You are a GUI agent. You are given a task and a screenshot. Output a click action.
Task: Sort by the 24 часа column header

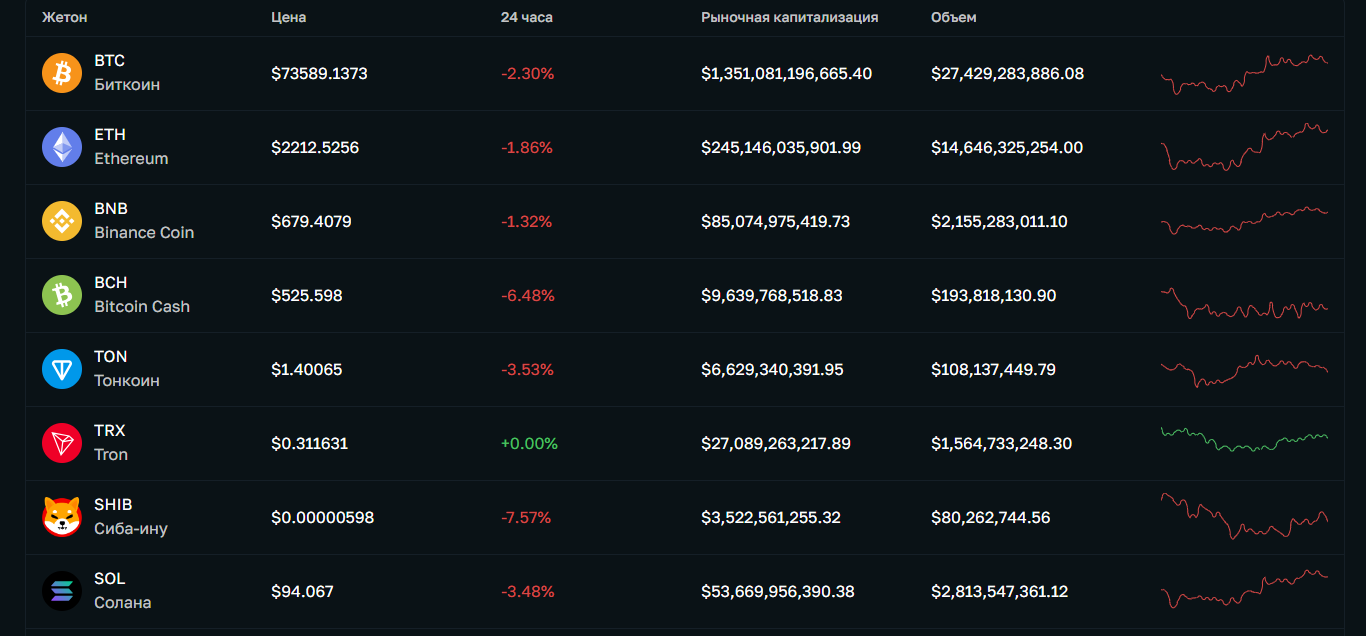[x=526, y=16]
